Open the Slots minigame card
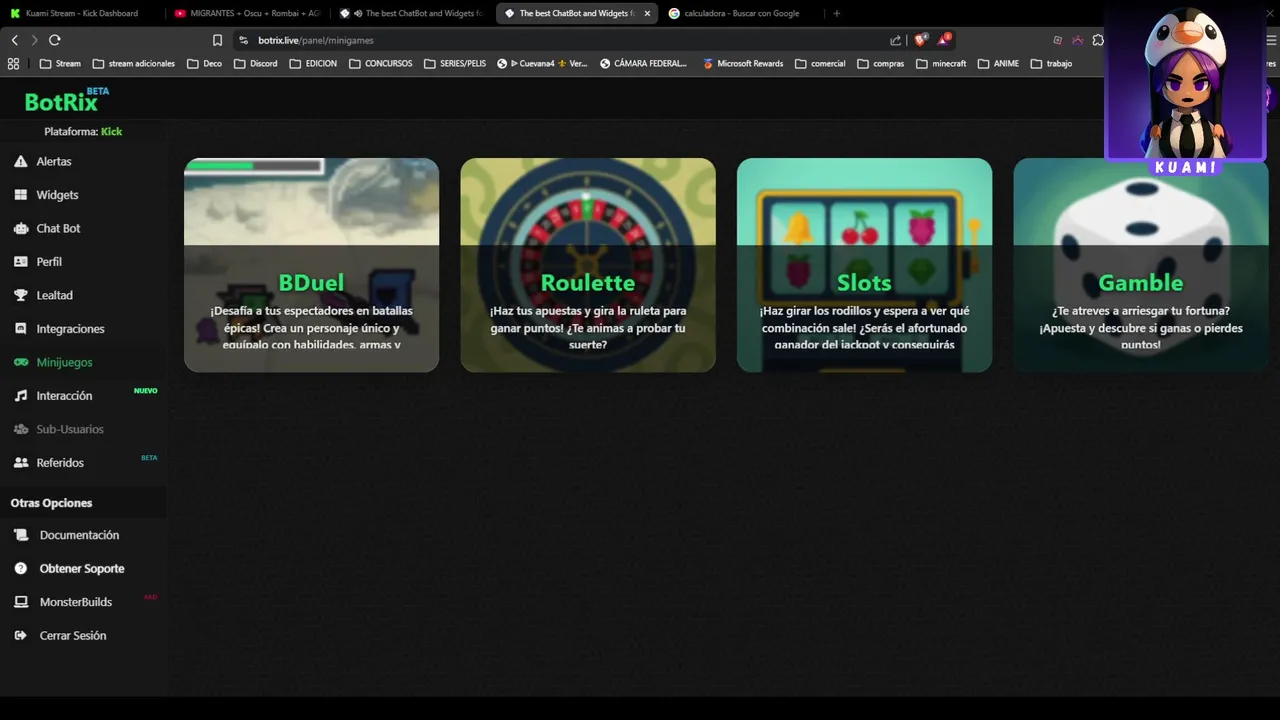Screen dimensions: 1280x720 (x=864, y=265)
